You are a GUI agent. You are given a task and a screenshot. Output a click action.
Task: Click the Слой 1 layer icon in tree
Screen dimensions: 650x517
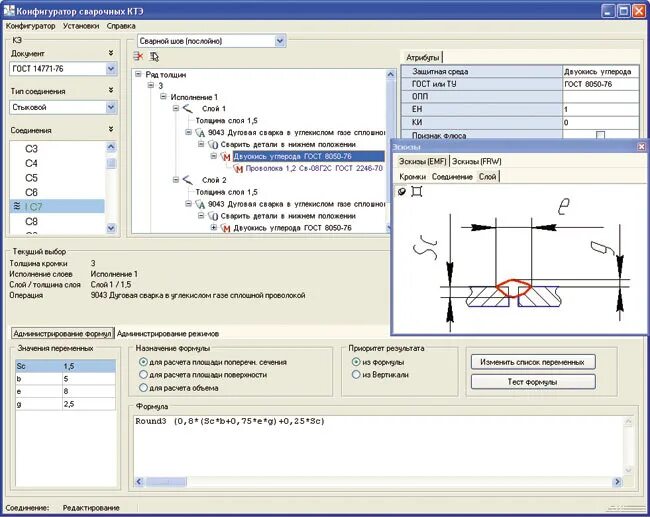[188, 109]
